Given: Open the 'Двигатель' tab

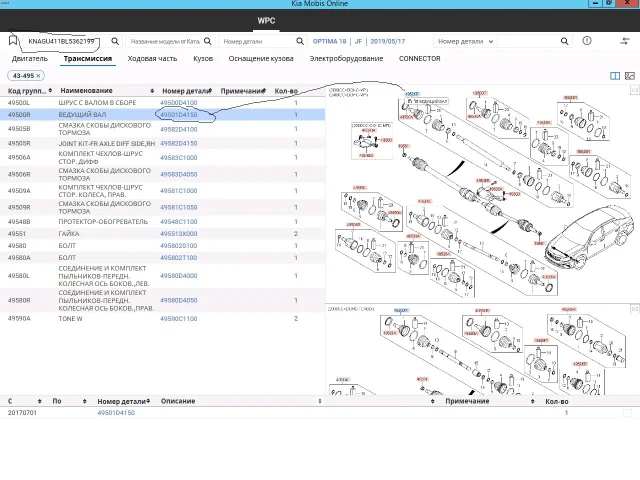Looking at the screenshot, I should (x=30, y=59).
